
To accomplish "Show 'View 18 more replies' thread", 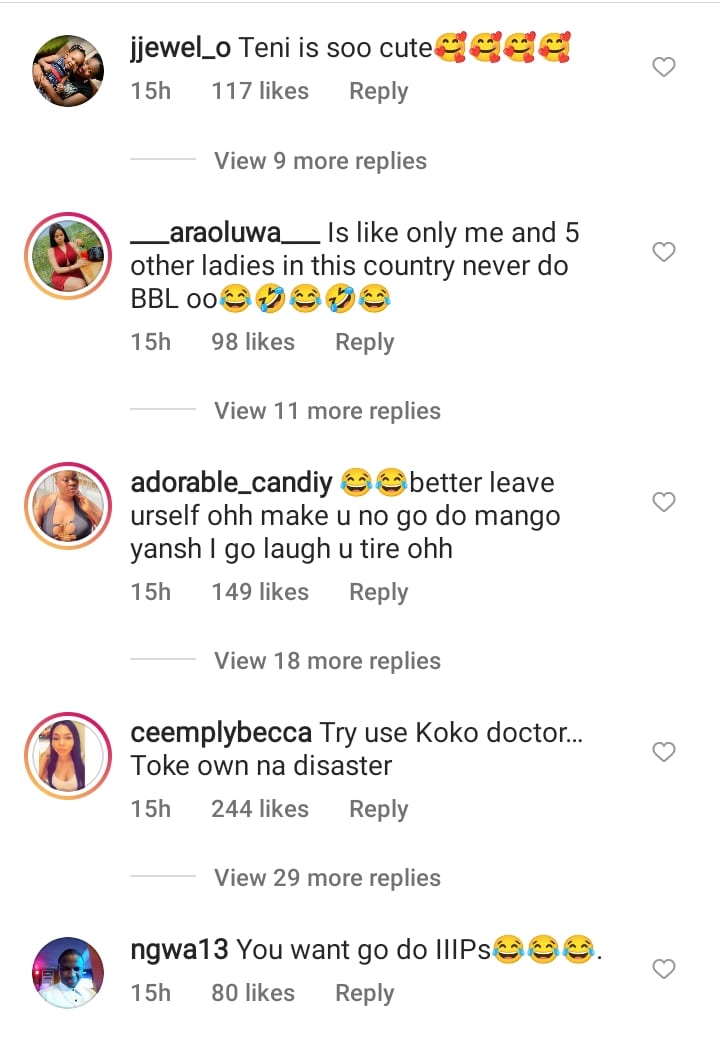I will (327, 661).
